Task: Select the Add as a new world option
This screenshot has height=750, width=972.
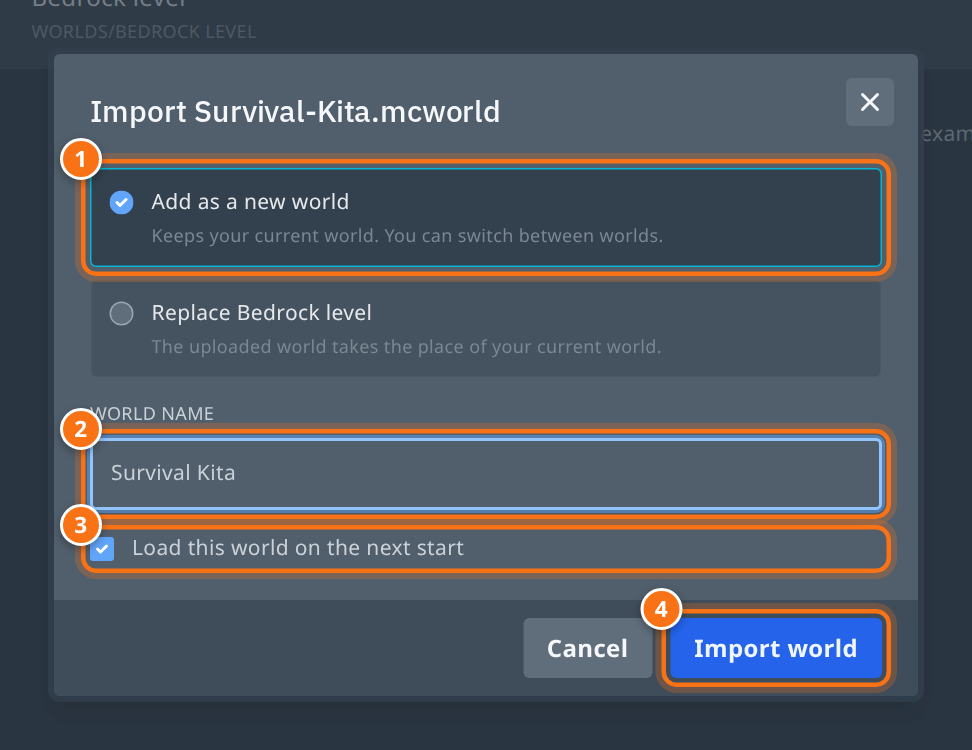Action: [x=485, y=218]
